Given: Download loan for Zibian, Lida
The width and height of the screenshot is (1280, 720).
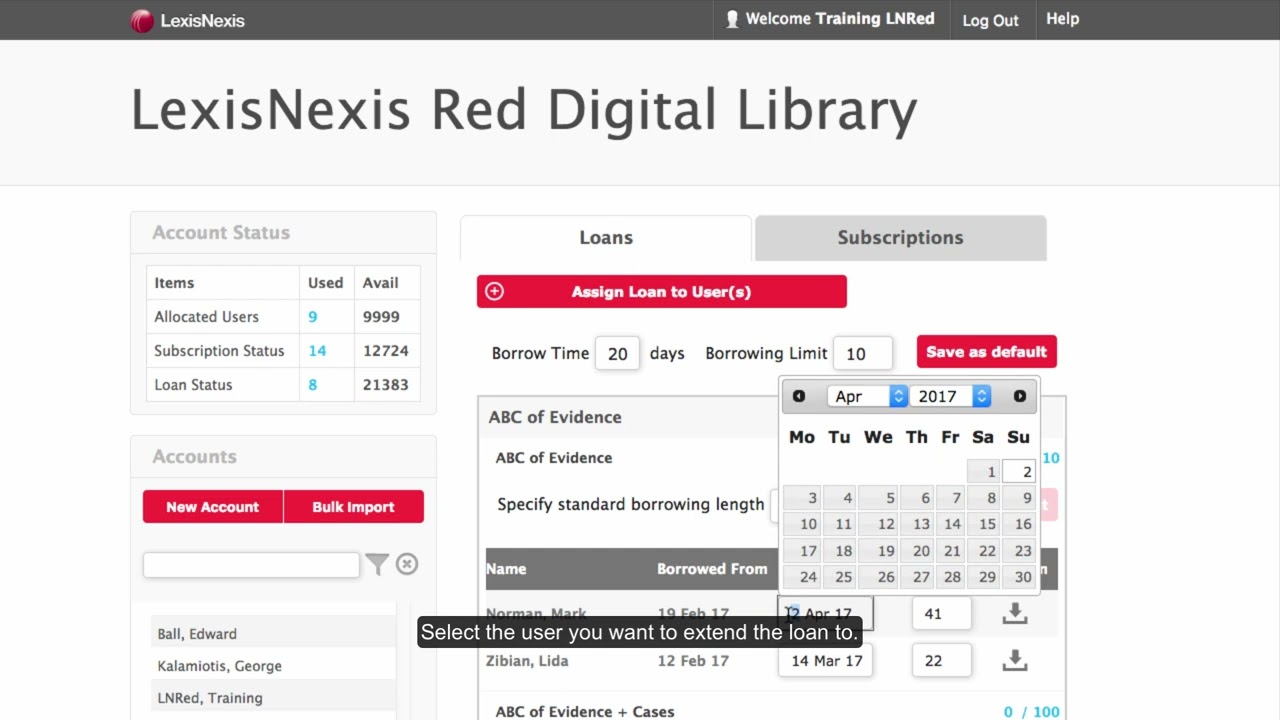Looking at the screenshot, I should pyautogui.click(x=1015, y=660).
